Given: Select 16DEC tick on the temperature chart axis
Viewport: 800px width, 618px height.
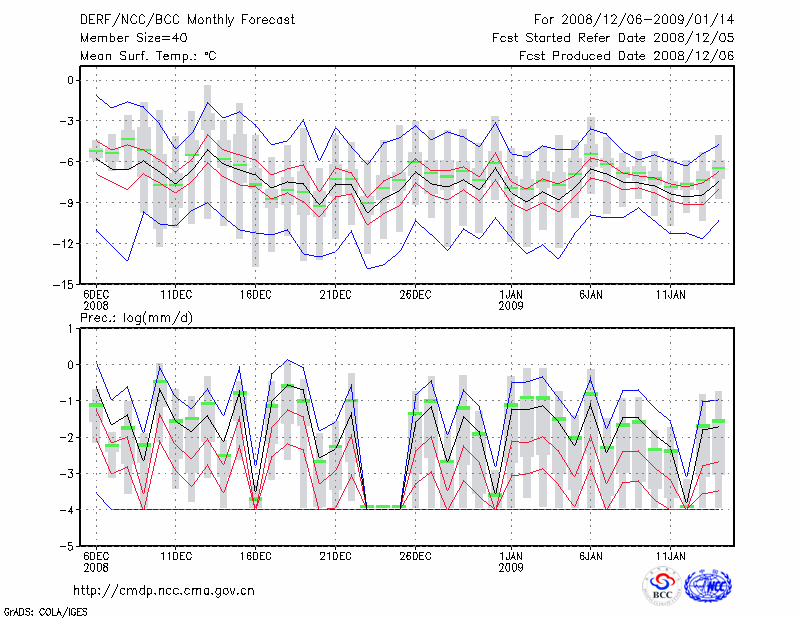Looking at the screenshot, I should click(255, 294).
